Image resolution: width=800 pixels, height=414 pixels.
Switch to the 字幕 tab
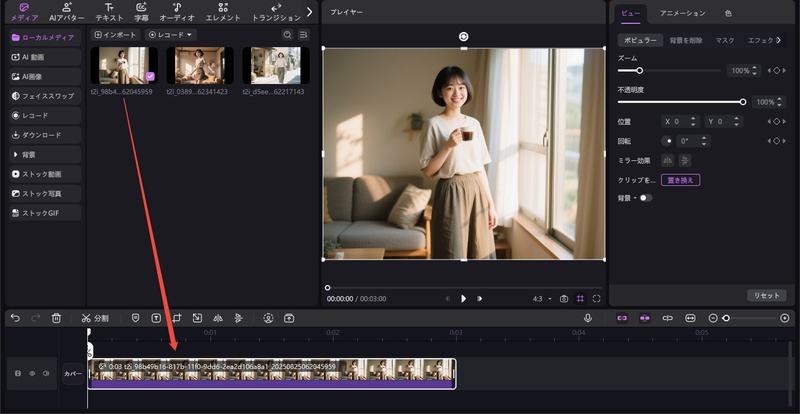pyautogui.click(x=141, y=12)
